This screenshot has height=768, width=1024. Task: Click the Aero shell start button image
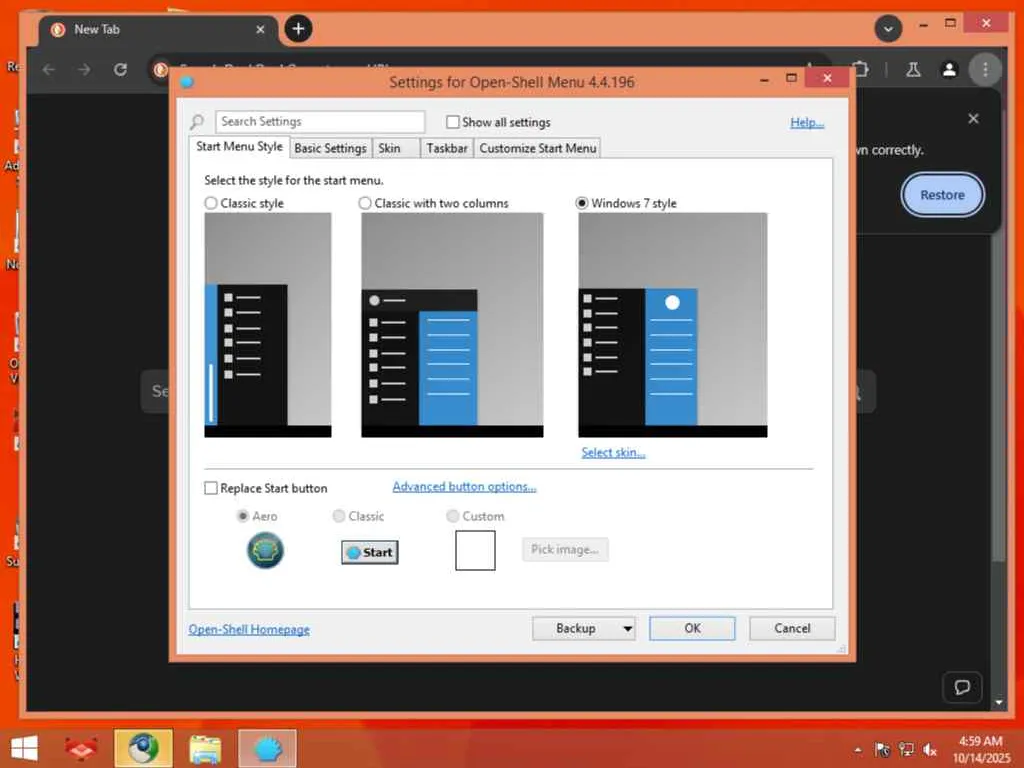click(265, 551)
